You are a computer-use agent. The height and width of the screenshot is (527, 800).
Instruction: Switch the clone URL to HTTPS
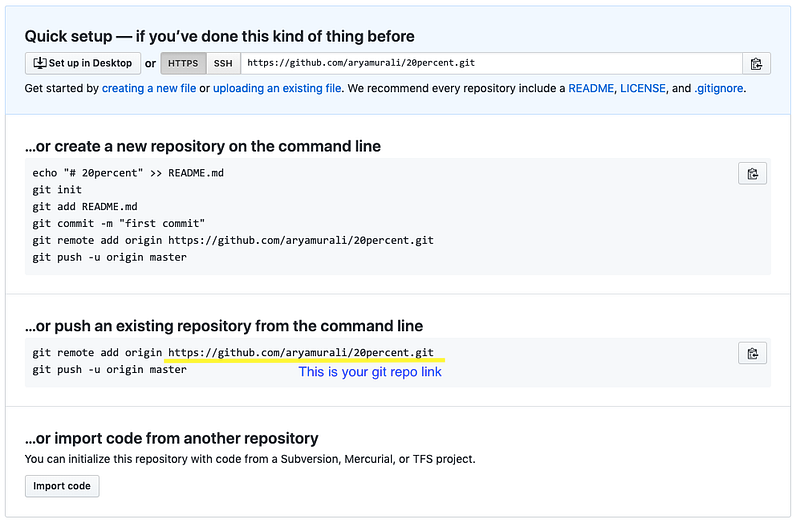(x=183, y=63)
